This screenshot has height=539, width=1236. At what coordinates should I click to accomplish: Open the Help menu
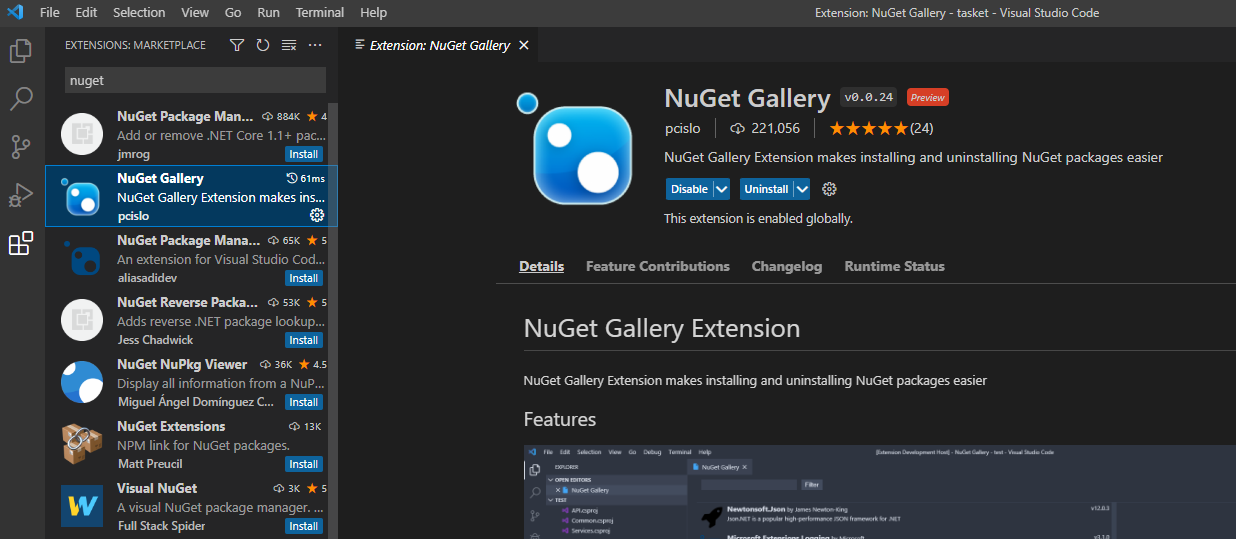pyautogui.click(x=373, y=13)
